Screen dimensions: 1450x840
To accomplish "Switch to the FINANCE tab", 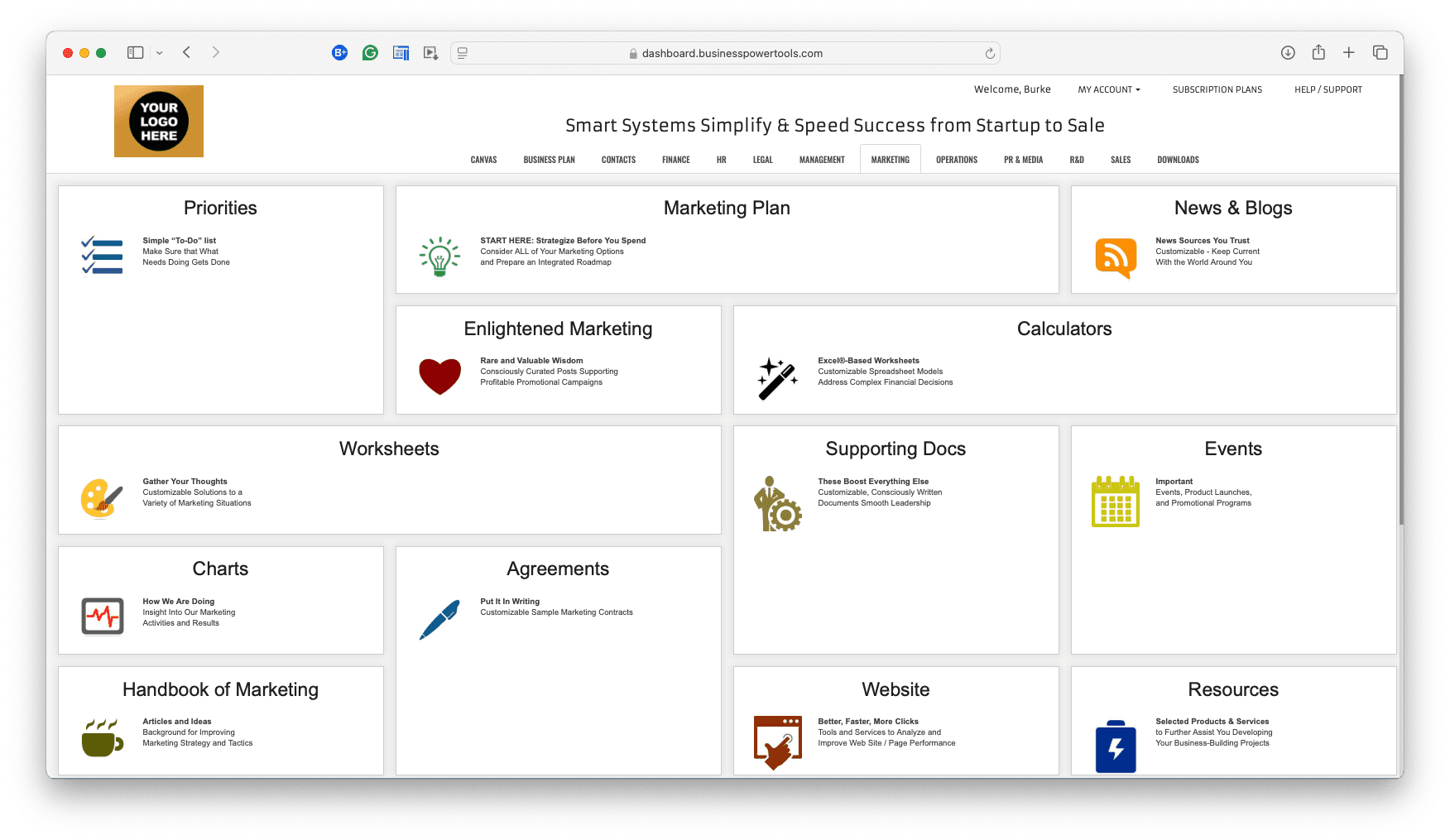I will (675, 160).
